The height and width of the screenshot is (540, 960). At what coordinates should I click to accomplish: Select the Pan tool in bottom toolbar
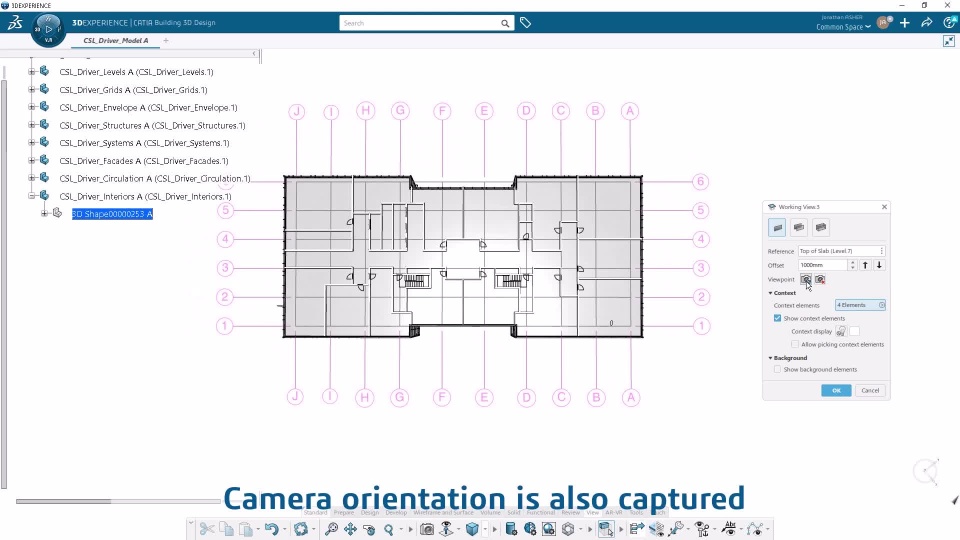pos(350,529)
